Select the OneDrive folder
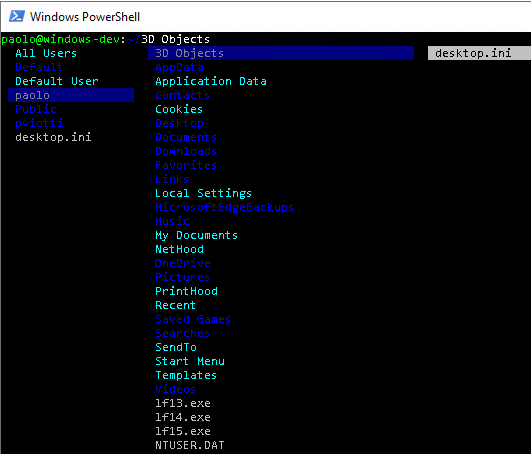 [x=183, y=263]
